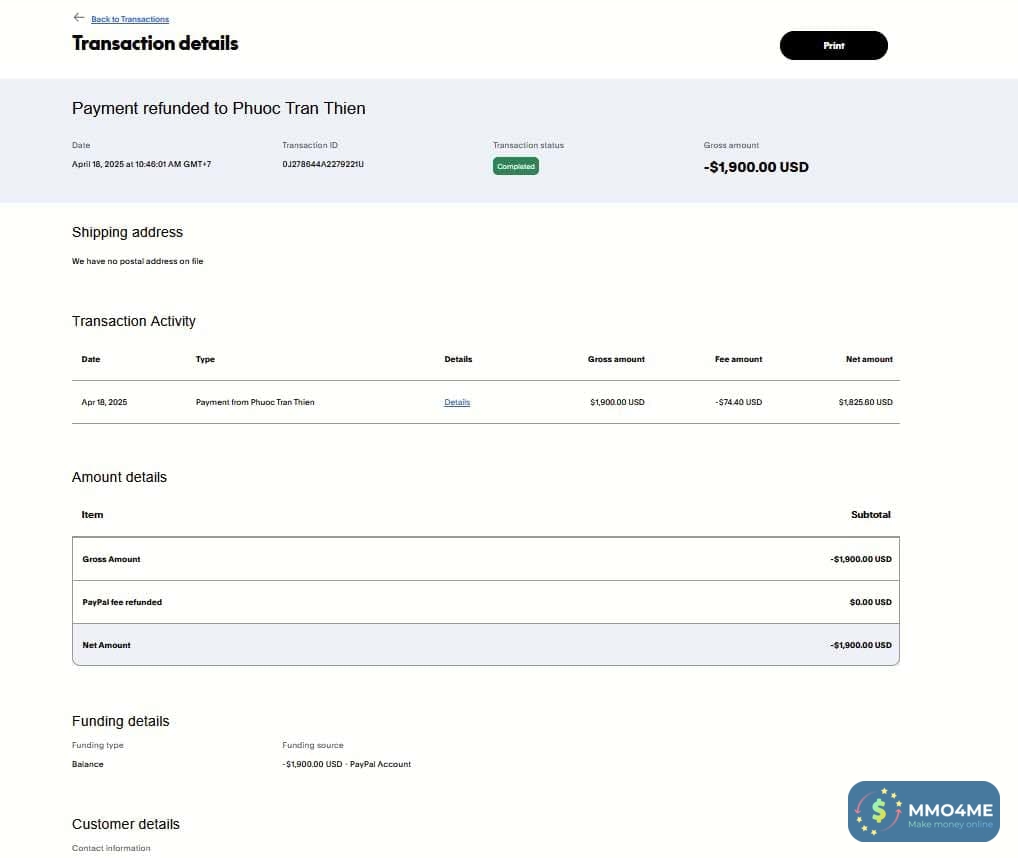Click the Item column header

pos(92,515)
